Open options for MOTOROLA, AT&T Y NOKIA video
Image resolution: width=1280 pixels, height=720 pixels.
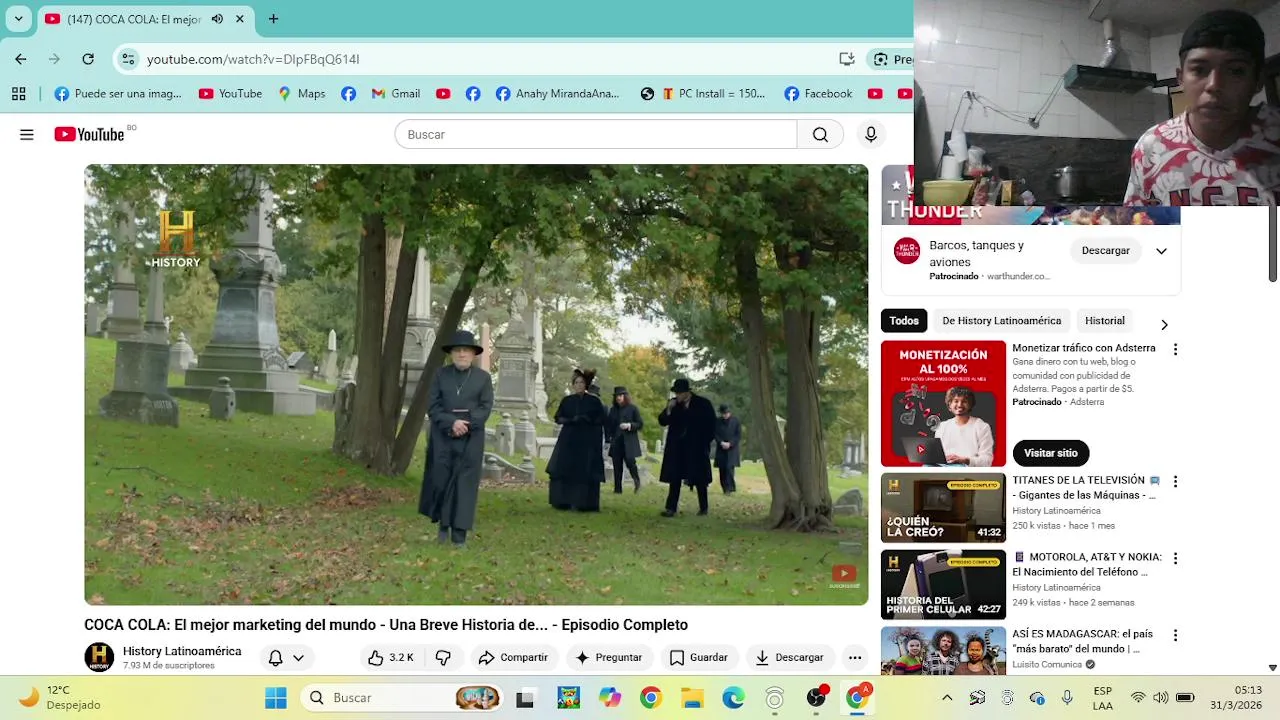(1175, 558)
